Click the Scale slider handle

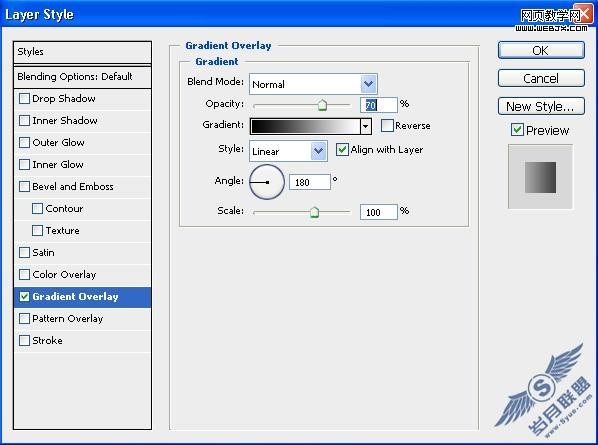tap(314, 212)
